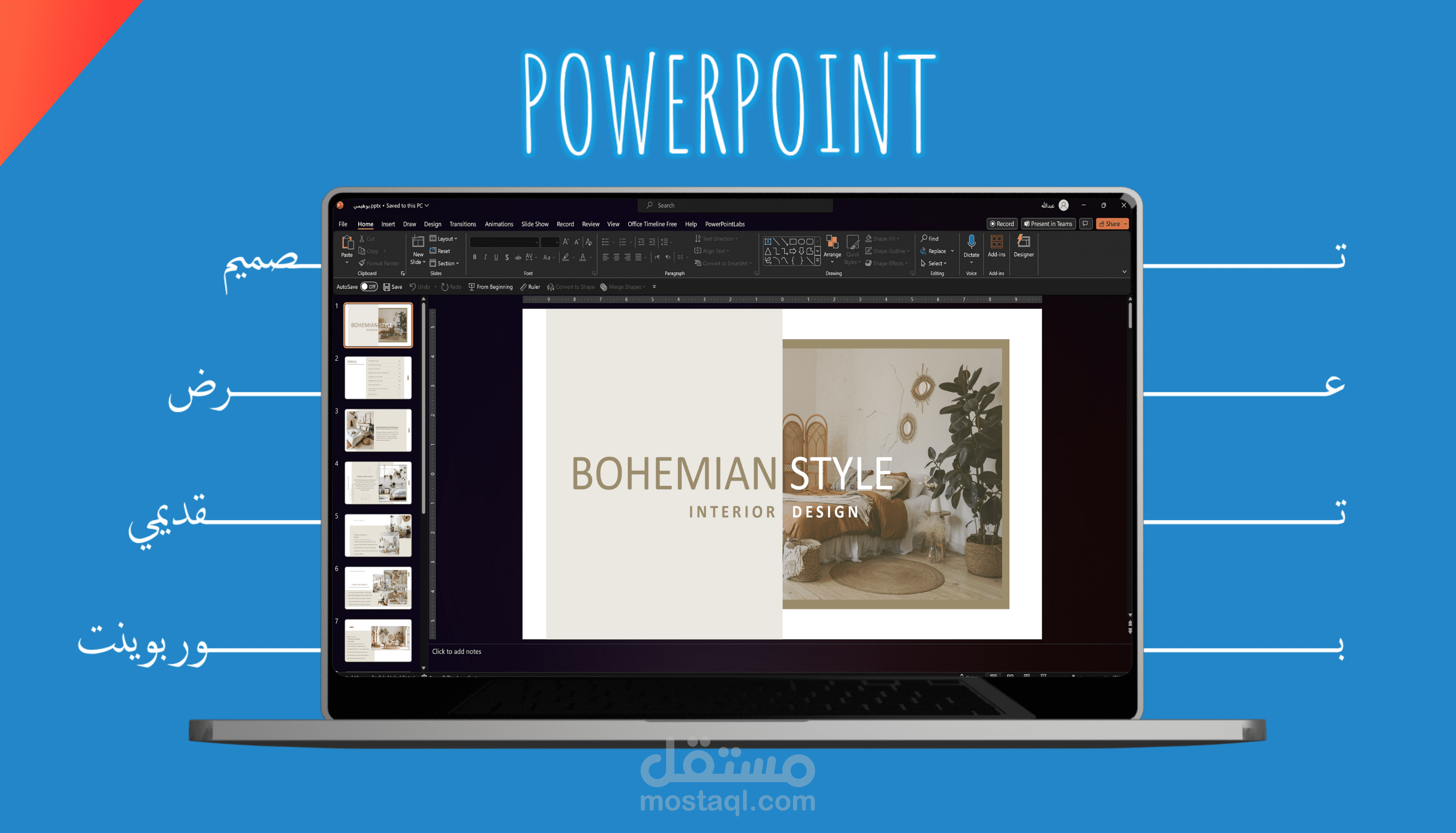The image size is (1456, 833).
Task: Increase the list indent level
Action: (x=652, y=242)
